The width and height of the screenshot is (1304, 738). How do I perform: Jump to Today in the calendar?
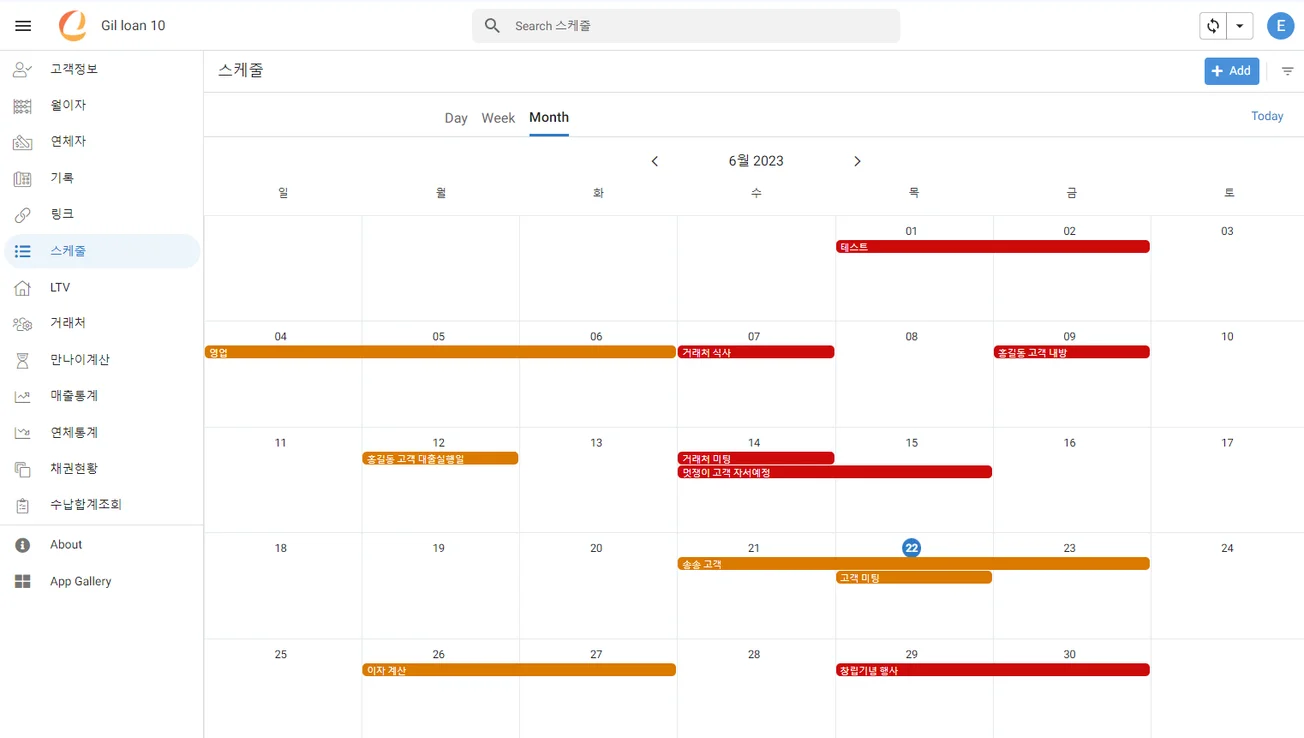[x=1267, y=117]
